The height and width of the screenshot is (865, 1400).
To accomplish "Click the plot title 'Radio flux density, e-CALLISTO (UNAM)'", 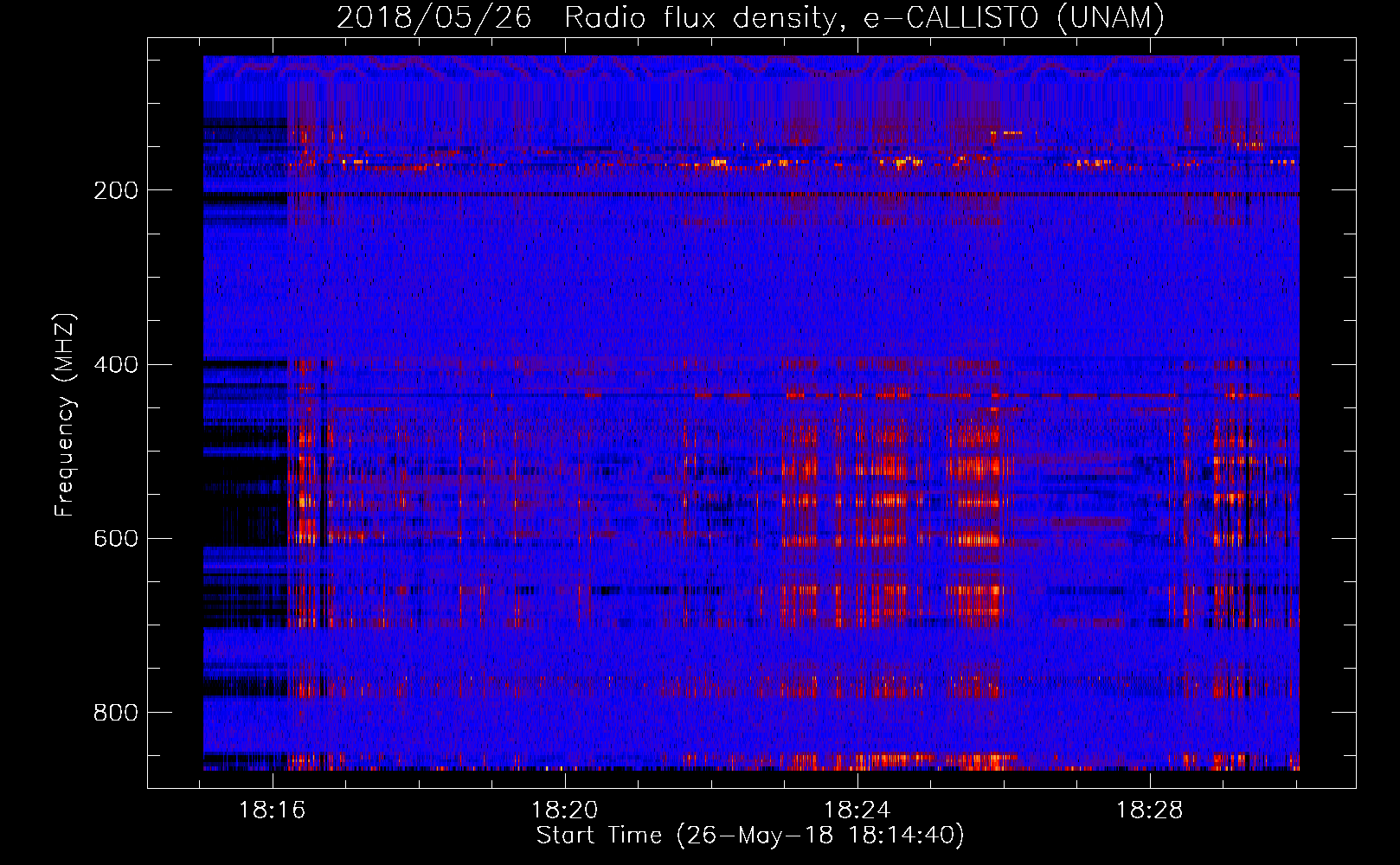I will click(864, 17).
